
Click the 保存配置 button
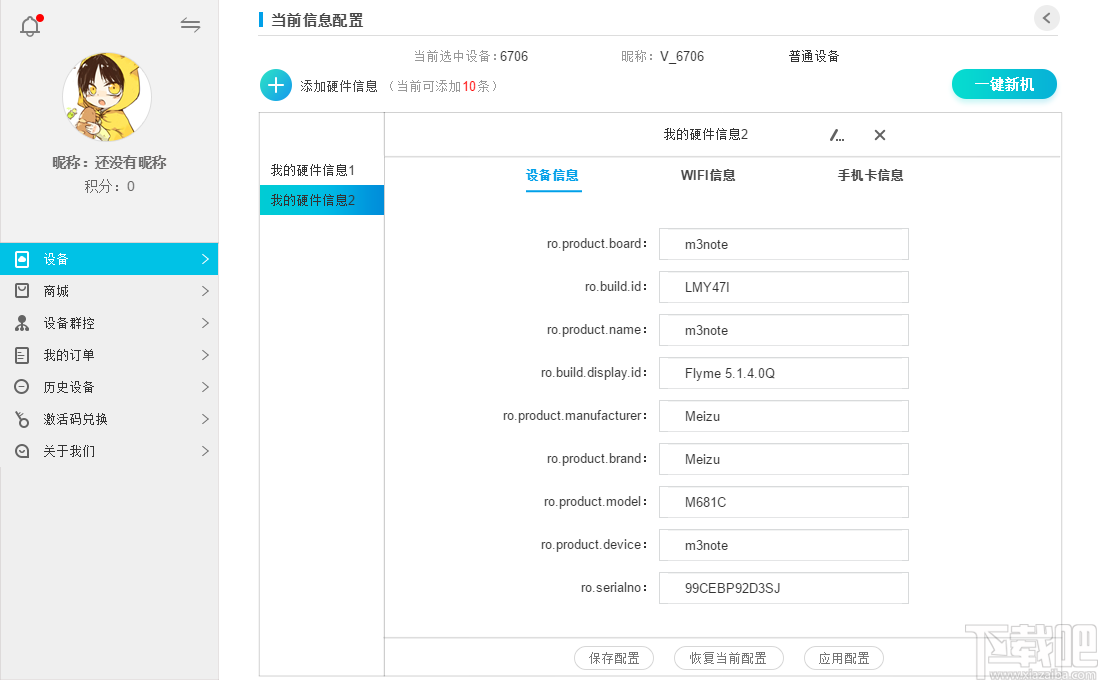tap(614, 658)
